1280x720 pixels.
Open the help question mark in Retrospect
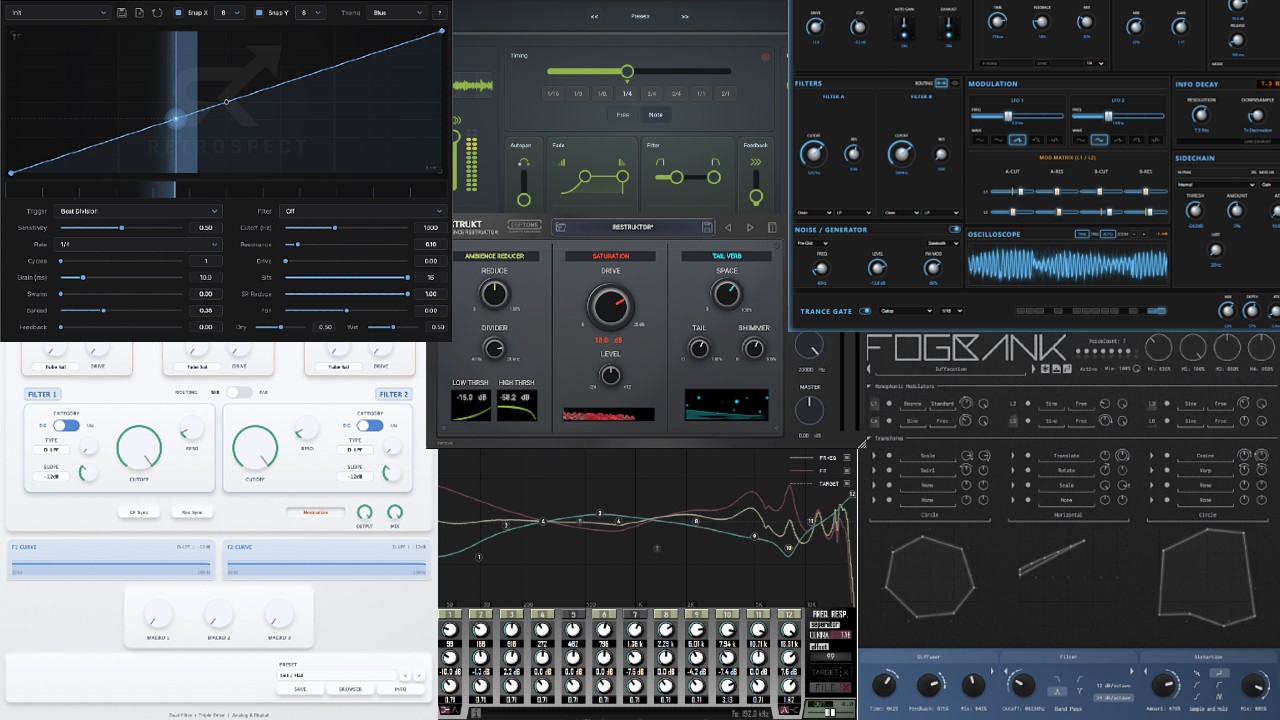(439, 12)
